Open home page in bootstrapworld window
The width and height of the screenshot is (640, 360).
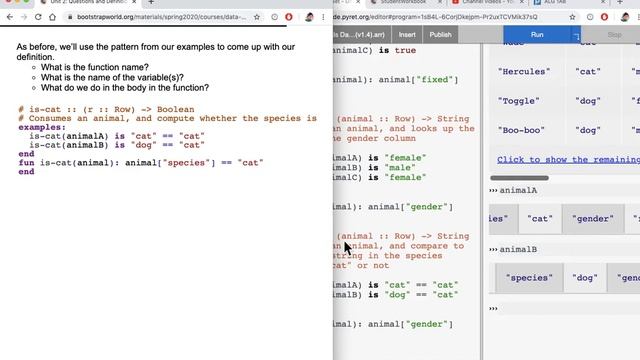pyautogui.click(x=52, y=17)
